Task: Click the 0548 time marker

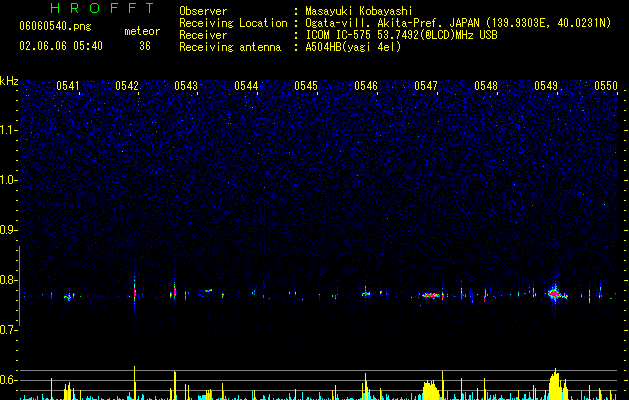Action: [x=486, y=86]
